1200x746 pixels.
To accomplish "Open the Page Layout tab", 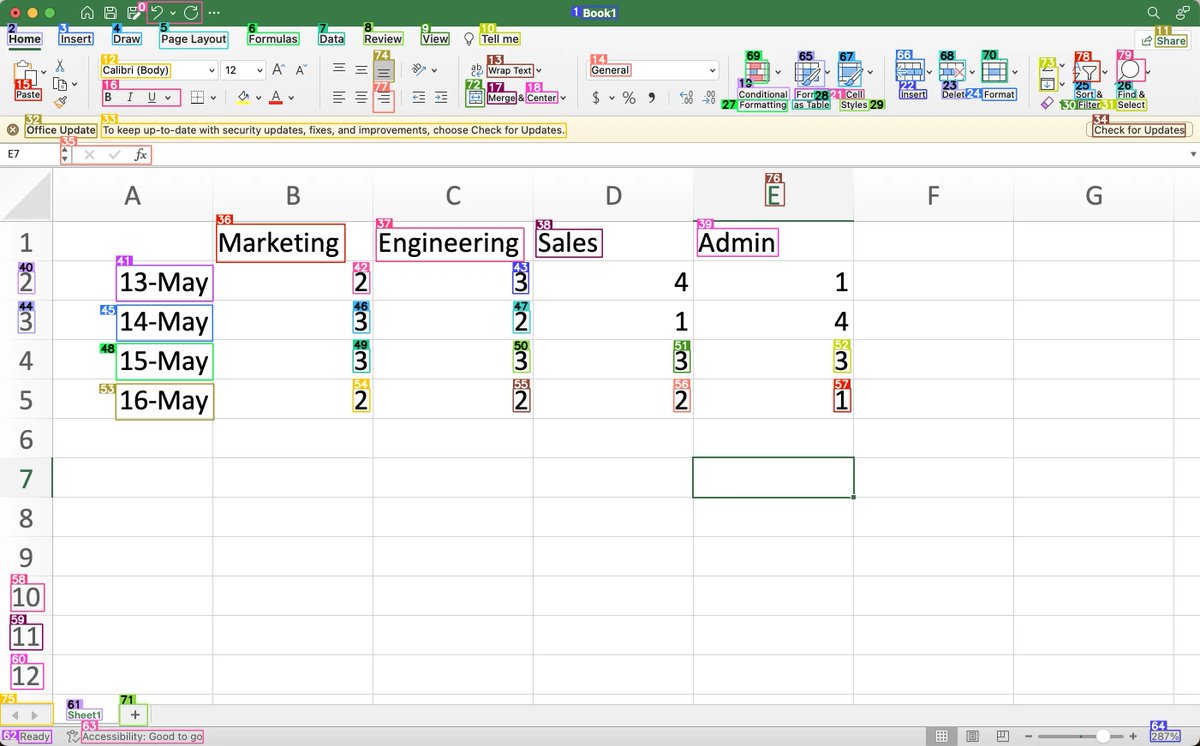I will 194,39.
